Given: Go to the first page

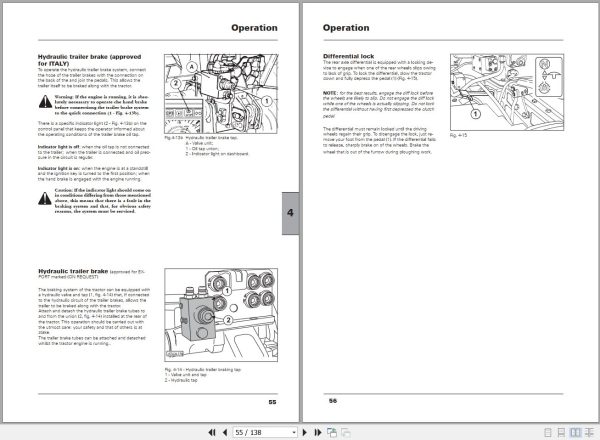Looking at the screenshot, I should point(212,432).
